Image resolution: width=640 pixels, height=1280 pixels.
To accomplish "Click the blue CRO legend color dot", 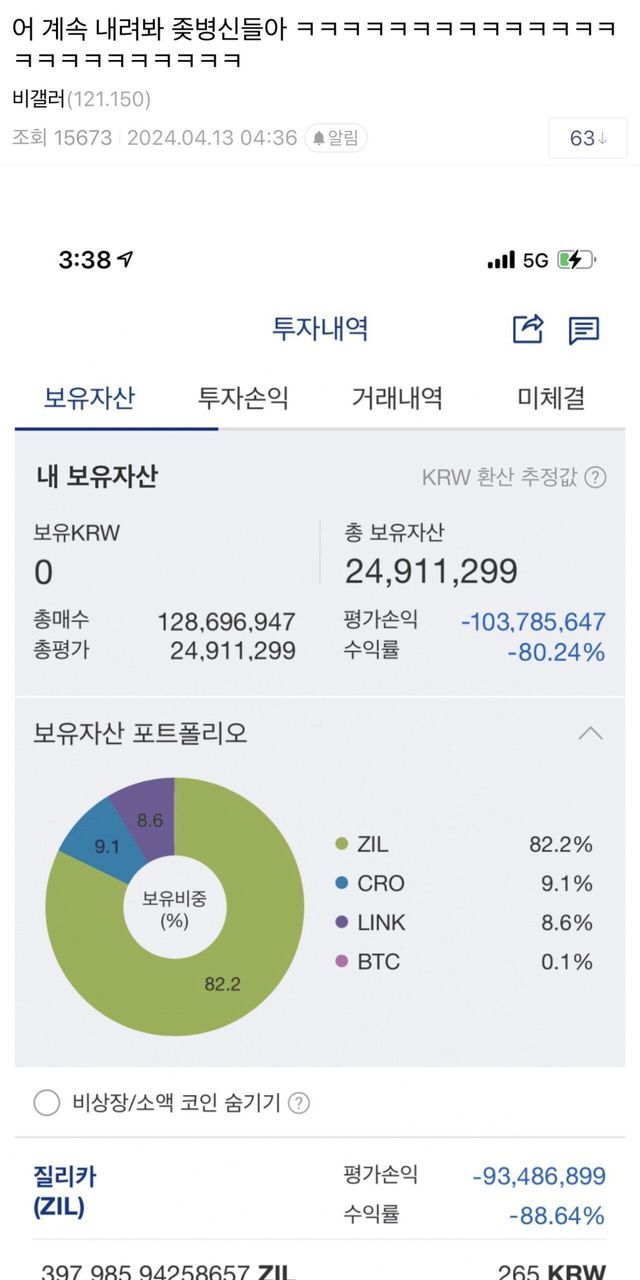I will pyautogui.click(x=341, y=884).
